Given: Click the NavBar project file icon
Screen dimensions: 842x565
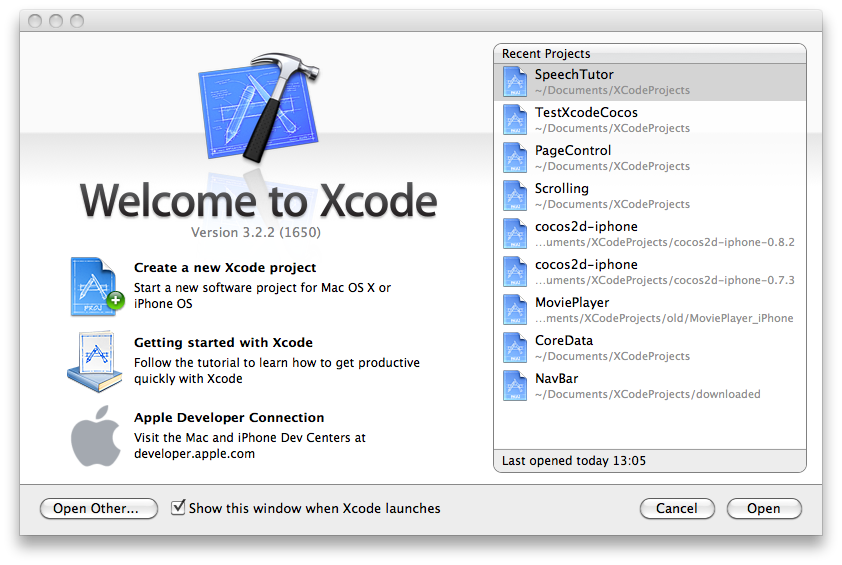Looking at the screenshot, I should (514, 386).
